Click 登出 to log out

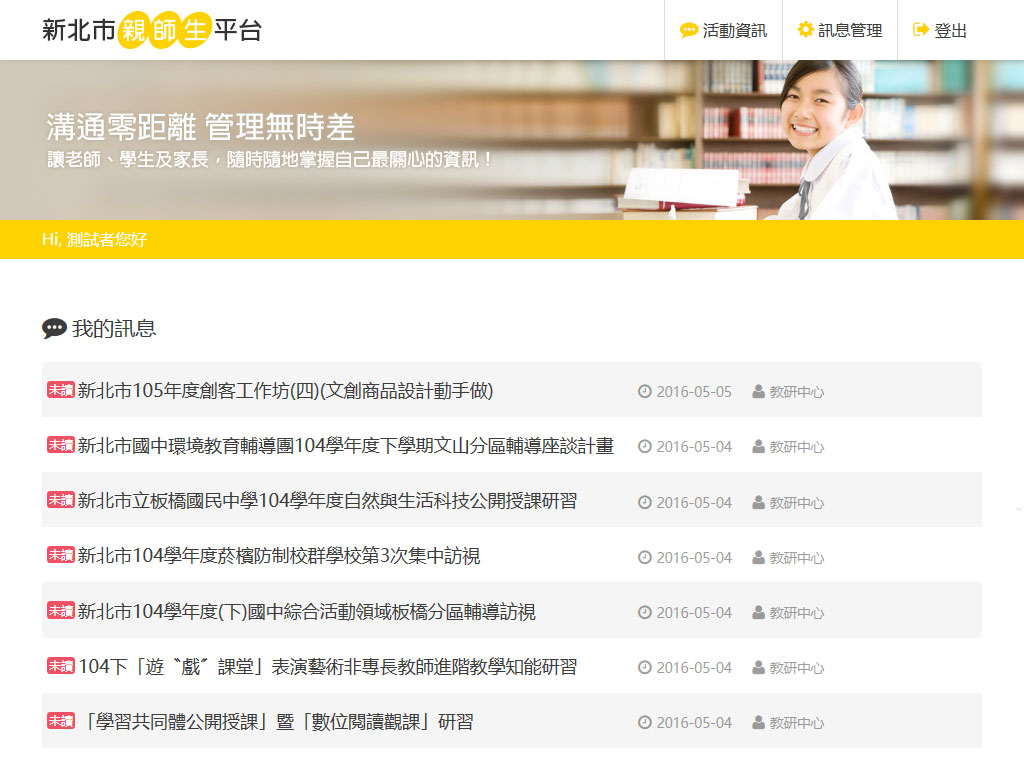coord(939,30)
